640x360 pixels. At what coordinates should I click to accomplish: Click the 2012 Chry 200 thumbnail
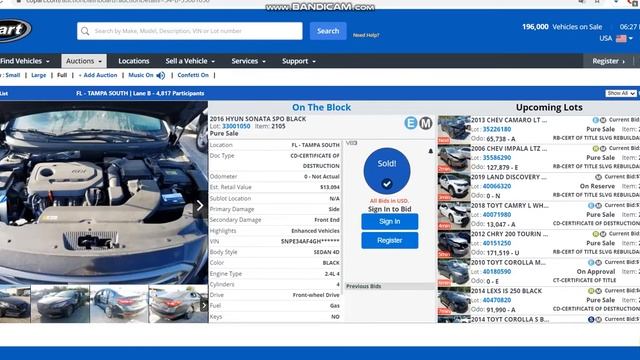coord(454,244)
